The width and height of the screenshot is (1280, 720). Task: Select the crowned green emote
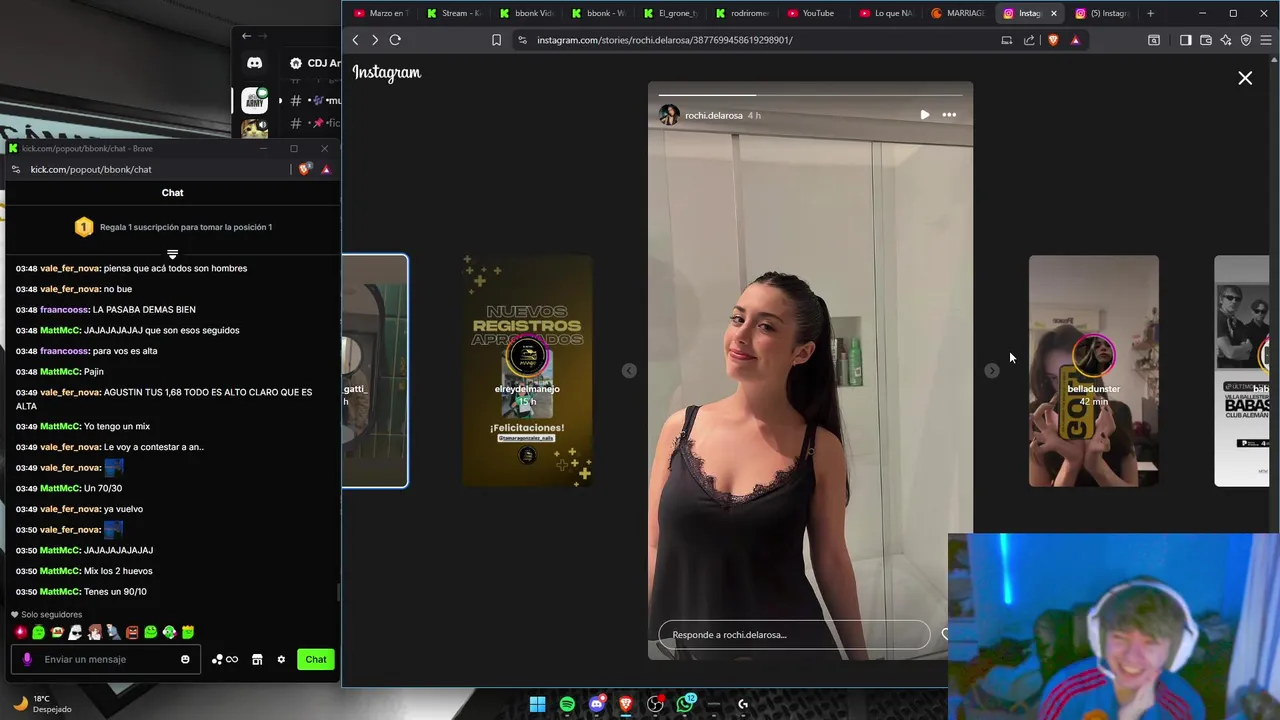(x=188, y=632)
